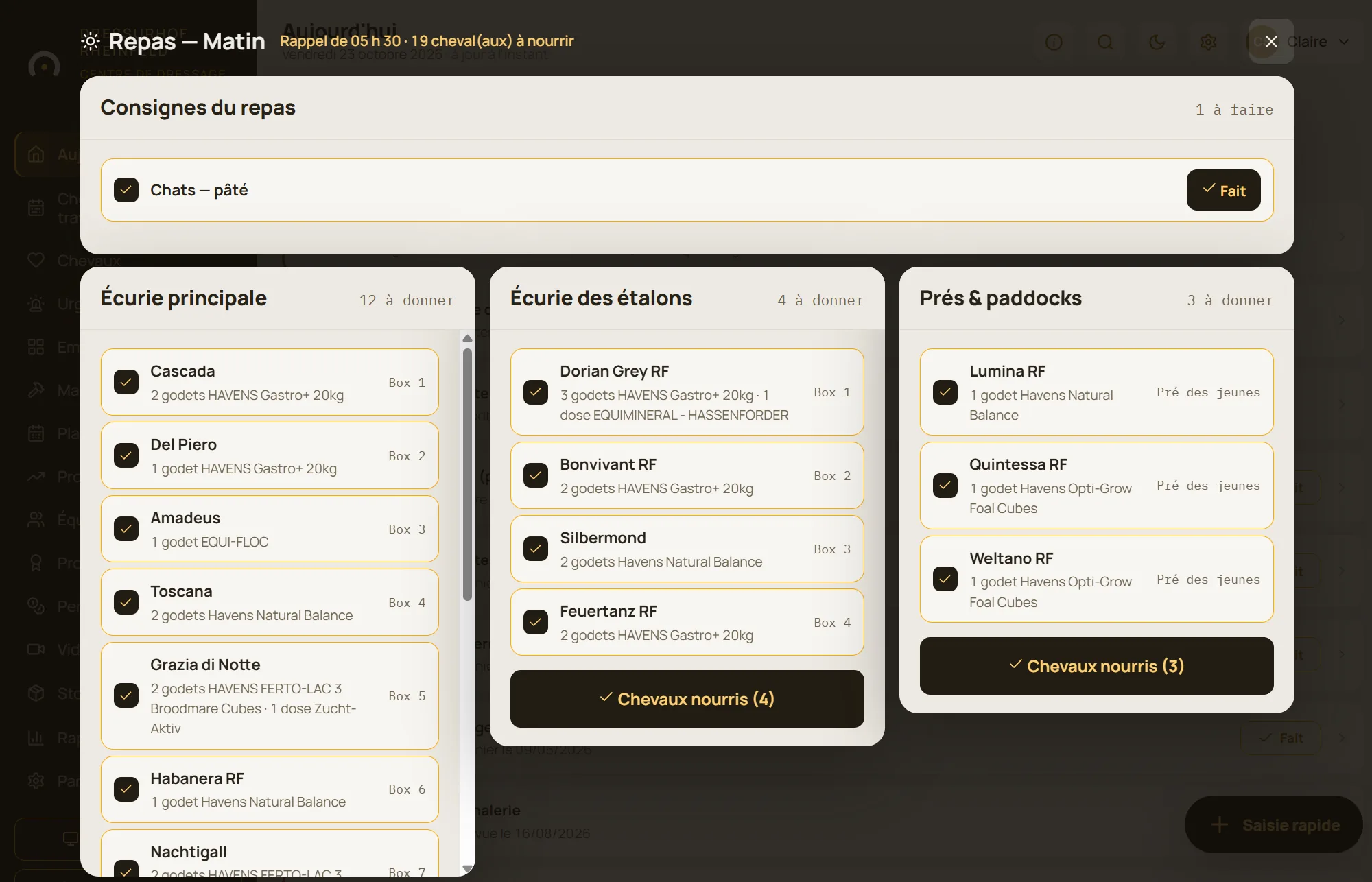Image resolution: width=1372 pixels, height=882 pixels.
Task: Click background Fait button at bottom right
Action: pyautogui.click(x=1281, y=738)
